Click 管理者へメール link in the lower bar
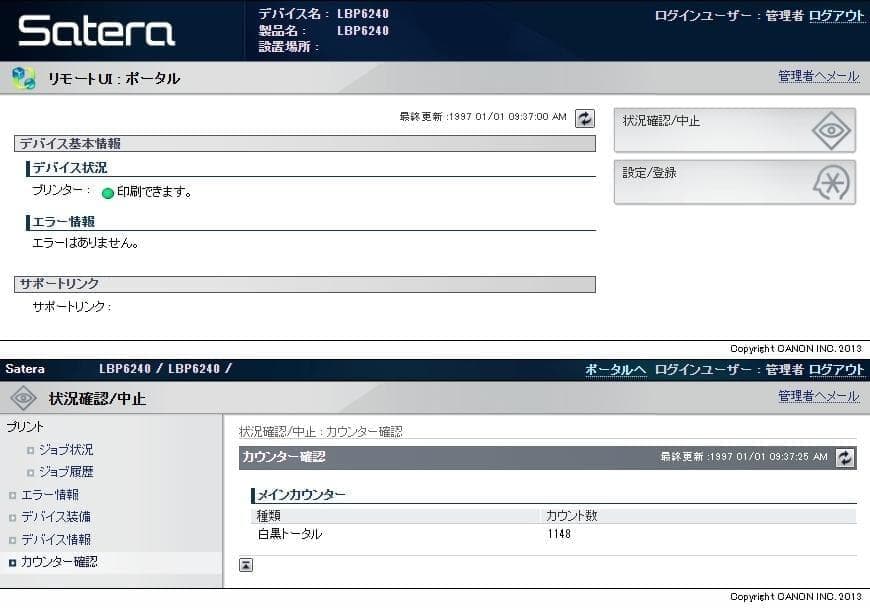 pos(818,397)
